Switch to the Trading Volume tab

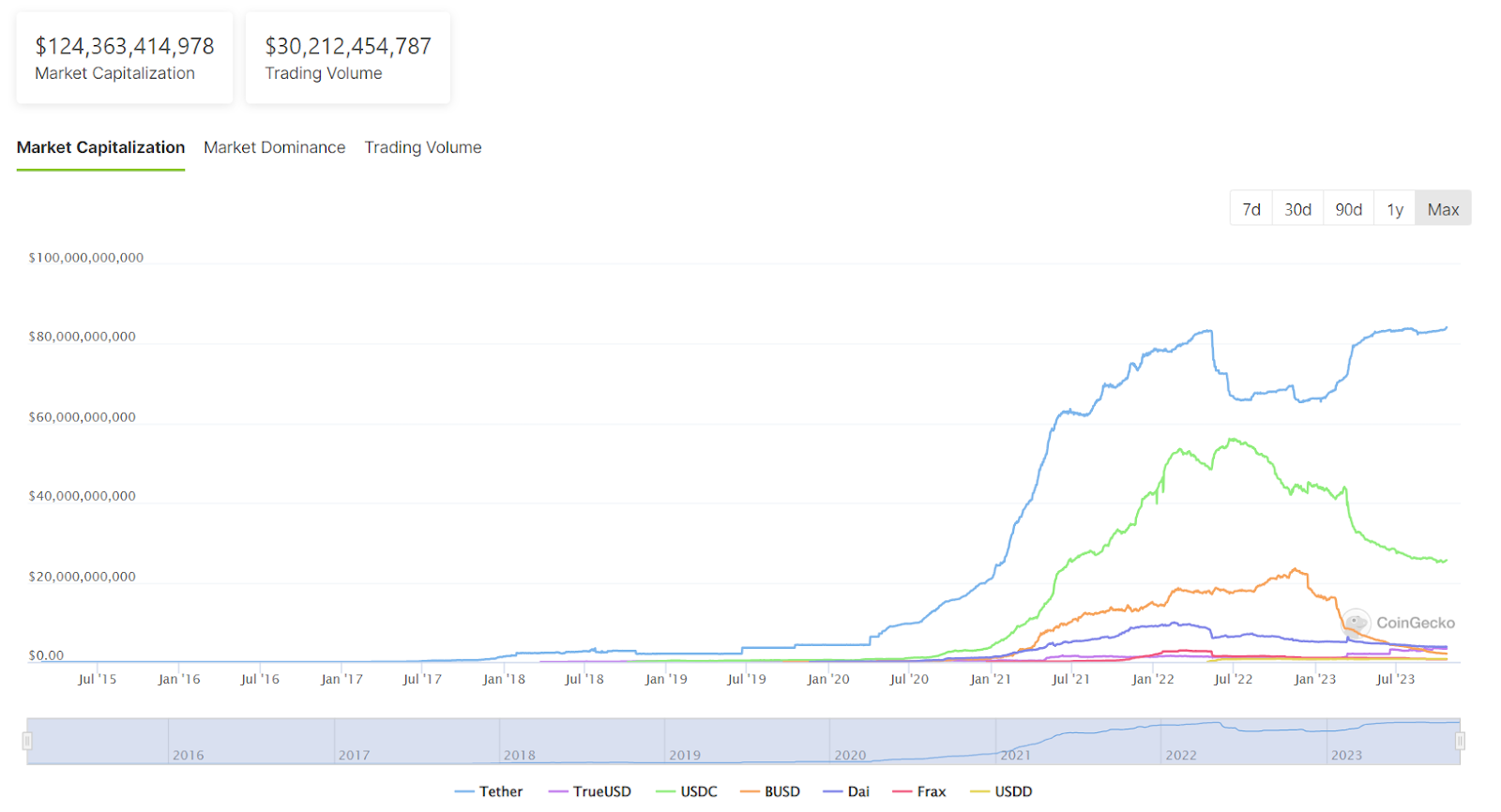[x=423, y=147]
